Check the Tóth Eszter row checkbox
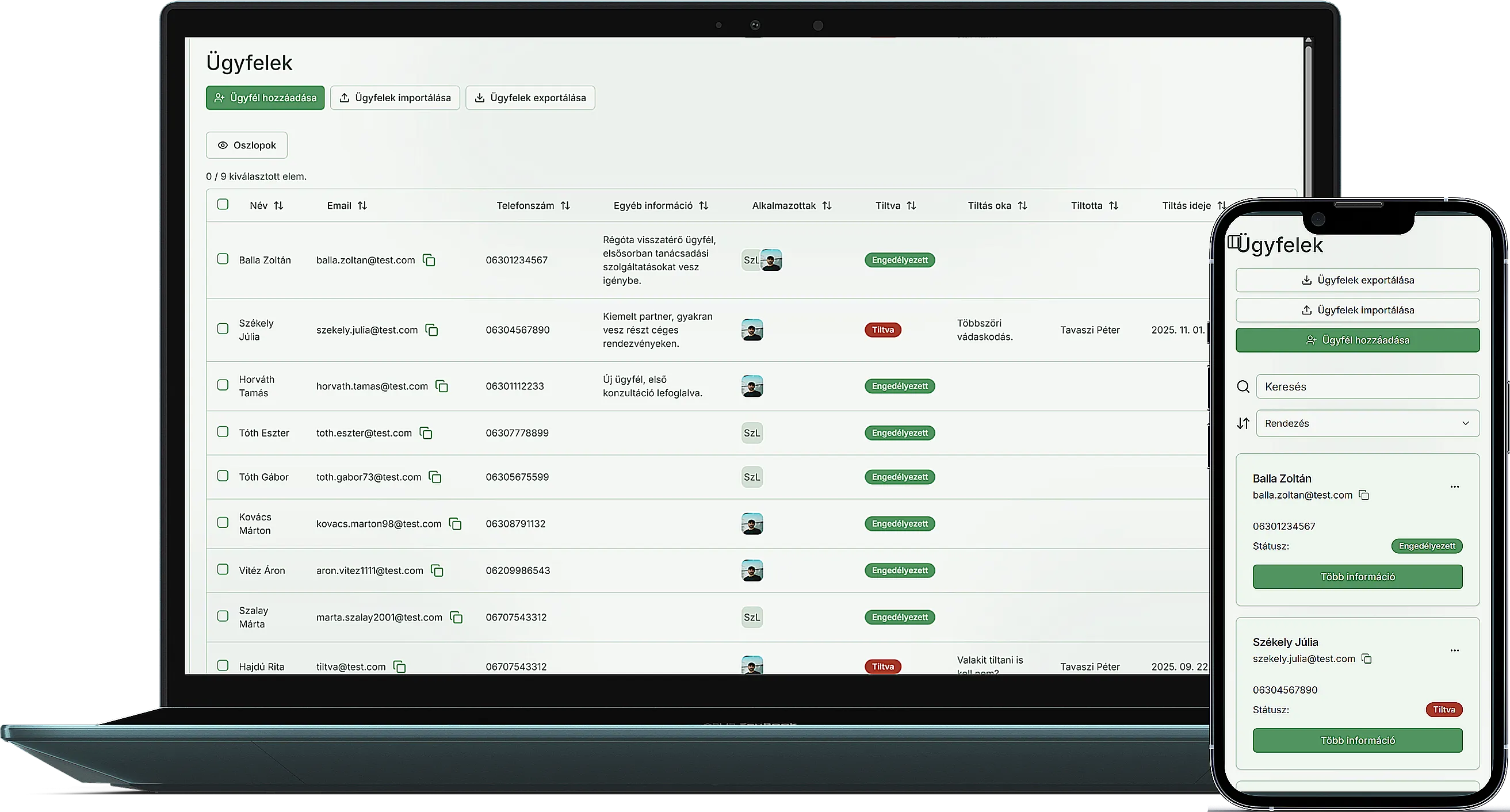Image resolution: width=1510 pixels, height=812 pixels. (x=223, y=432)
